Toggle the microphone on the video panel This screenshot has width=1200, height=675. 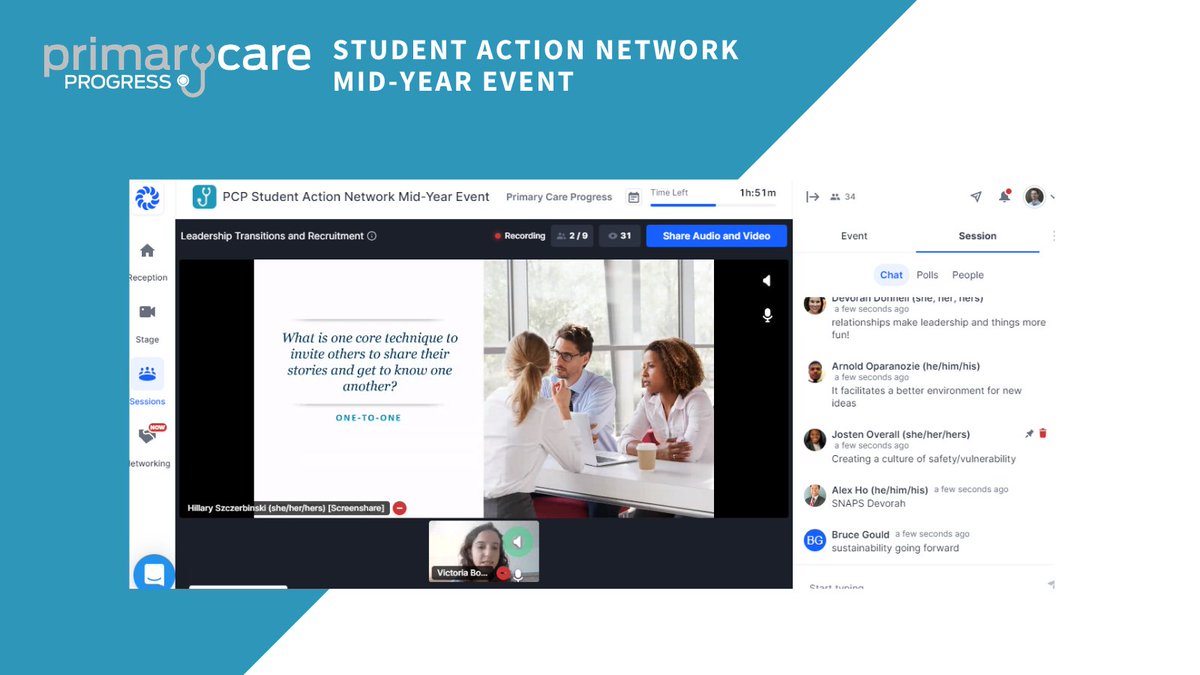767,315
